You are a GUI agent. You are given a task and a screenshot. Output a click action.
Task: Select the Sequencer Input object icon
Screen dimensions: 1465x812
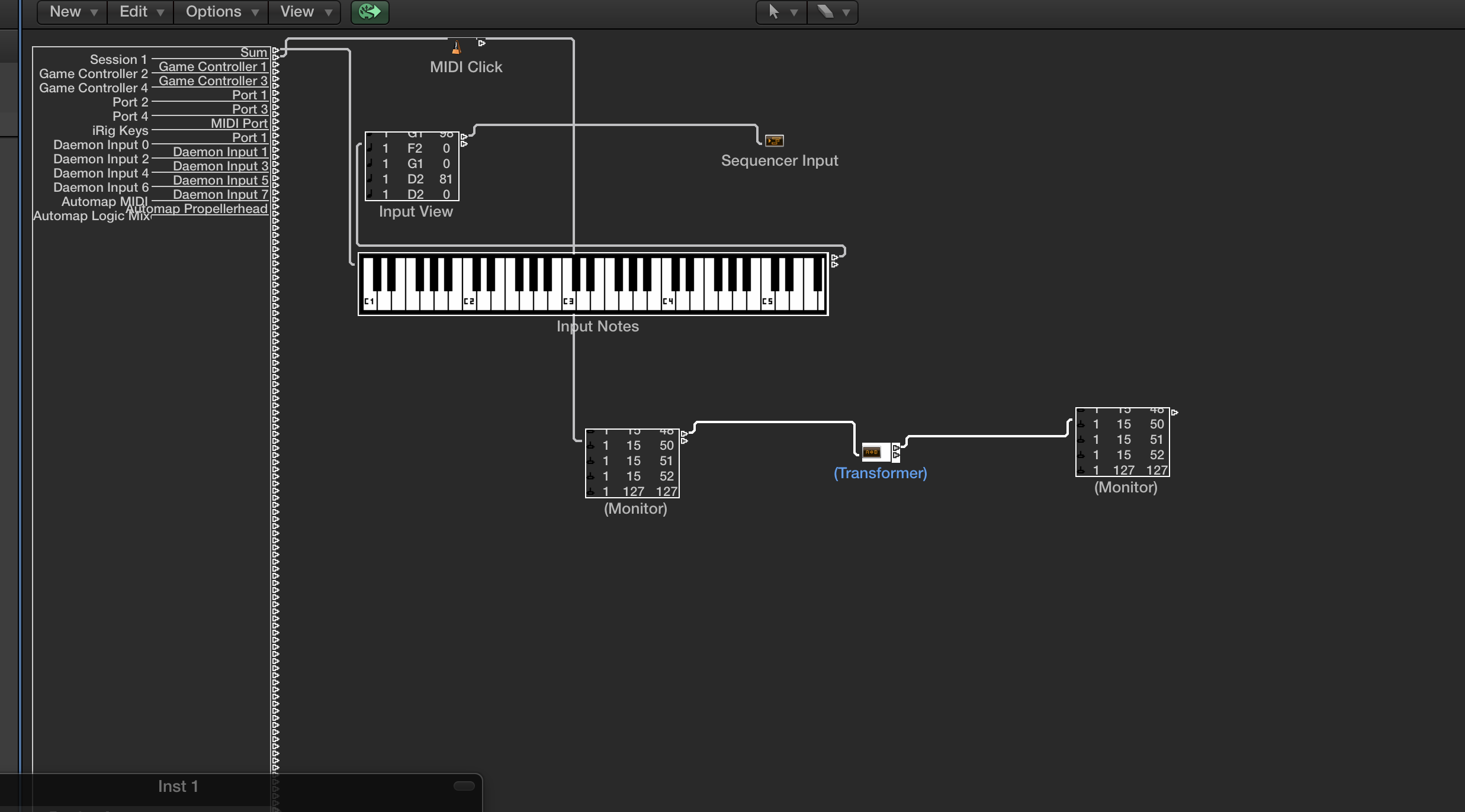point(775,140)
